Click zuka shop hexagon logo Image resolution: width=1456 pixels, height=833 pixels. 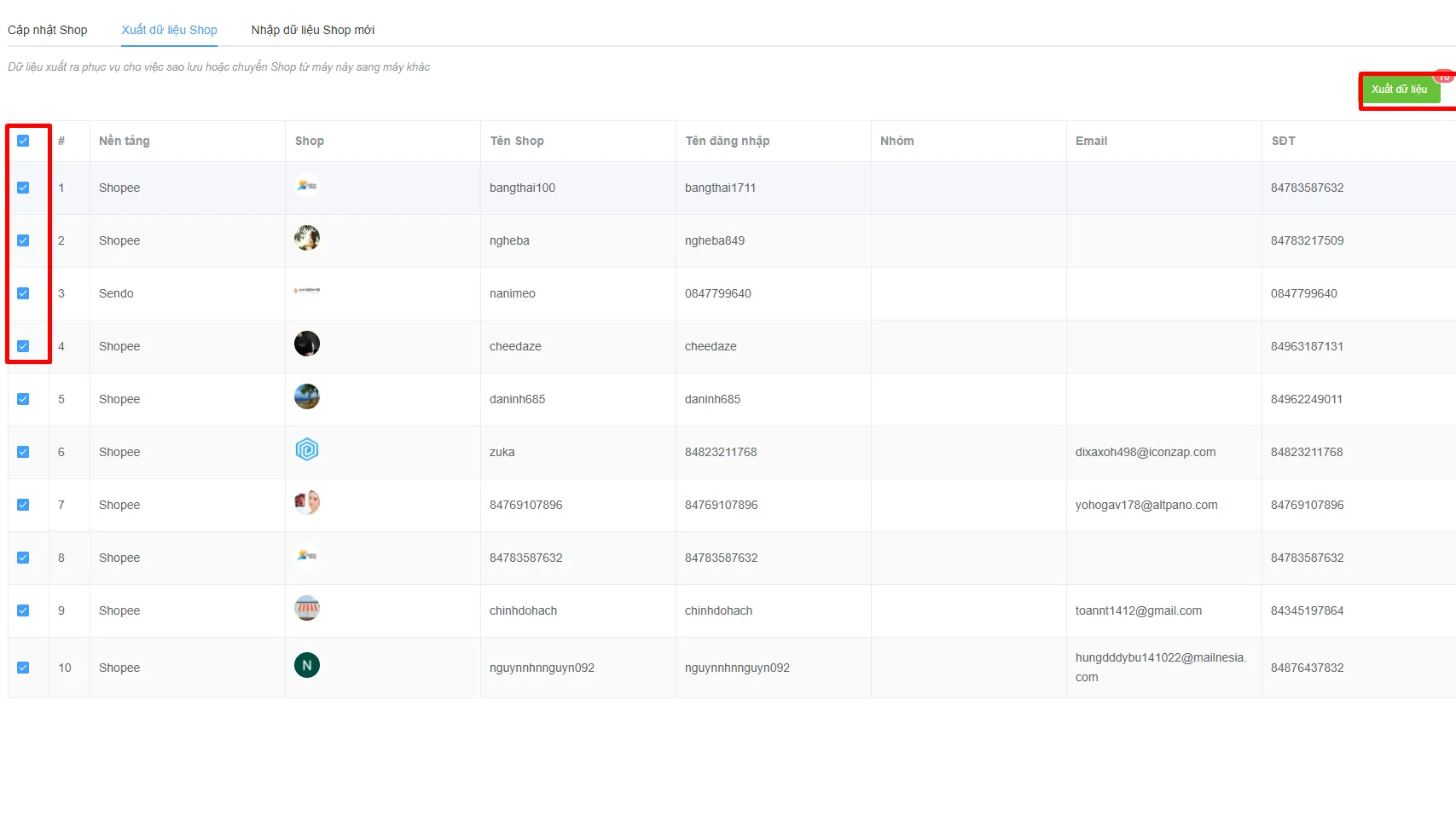[x=307, y=449]
